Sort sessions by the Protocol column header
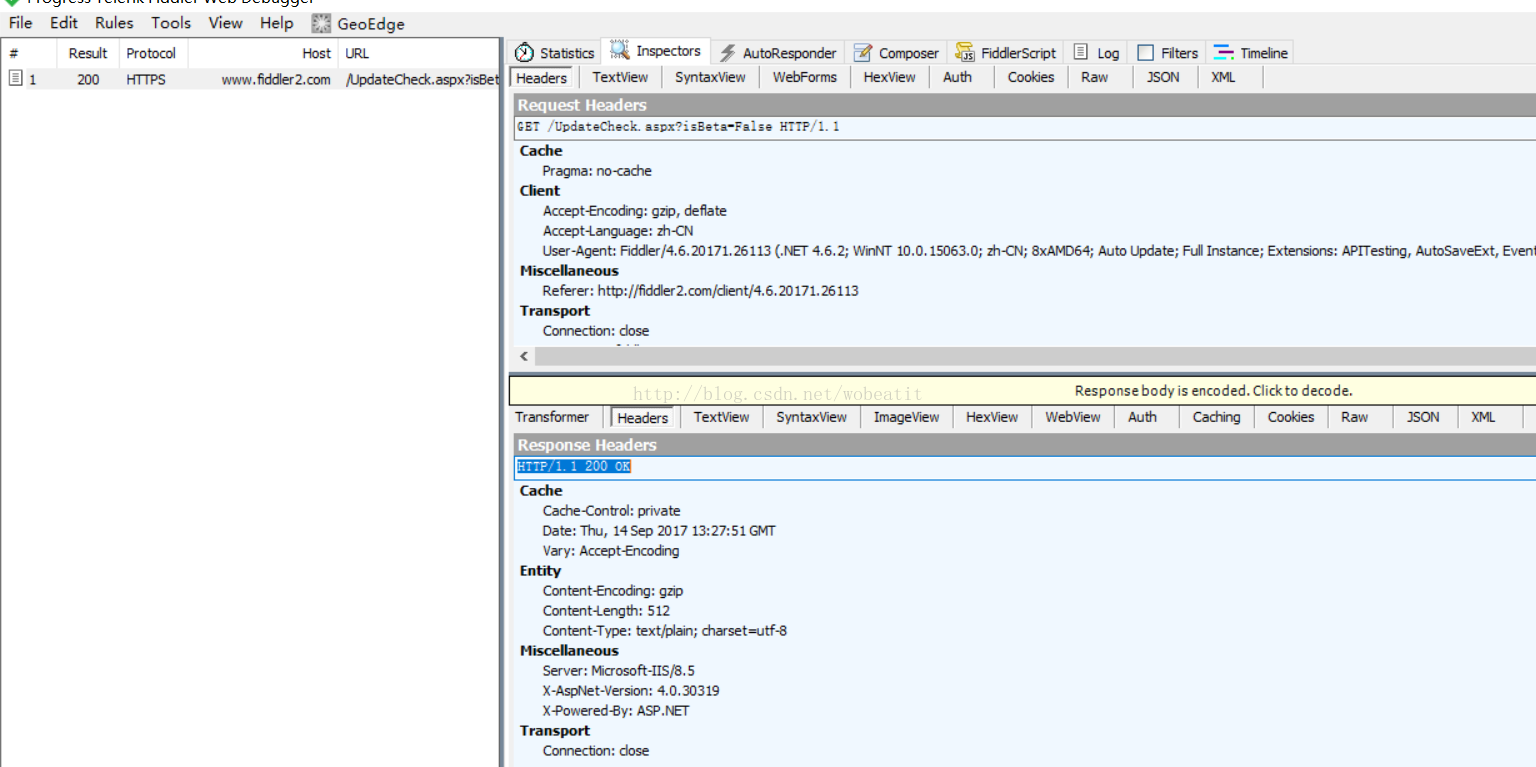 pos(151,53)
